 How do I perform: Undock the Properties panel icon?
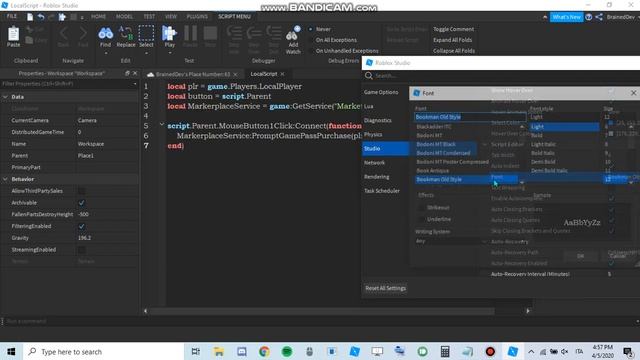pyautogui.click(x=127, y=73)
